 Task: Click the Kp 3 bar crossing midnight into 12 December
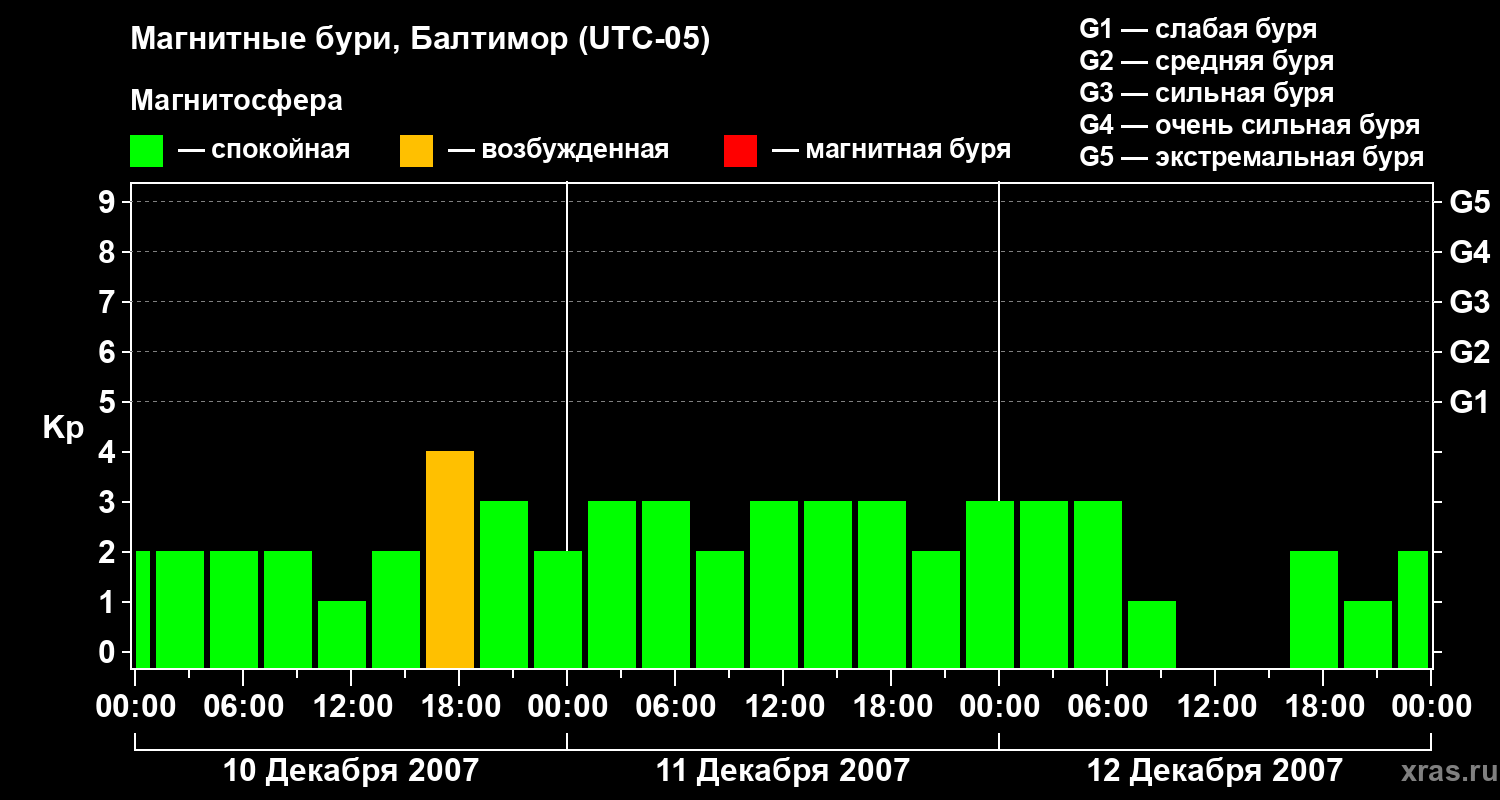click(990, 585)
